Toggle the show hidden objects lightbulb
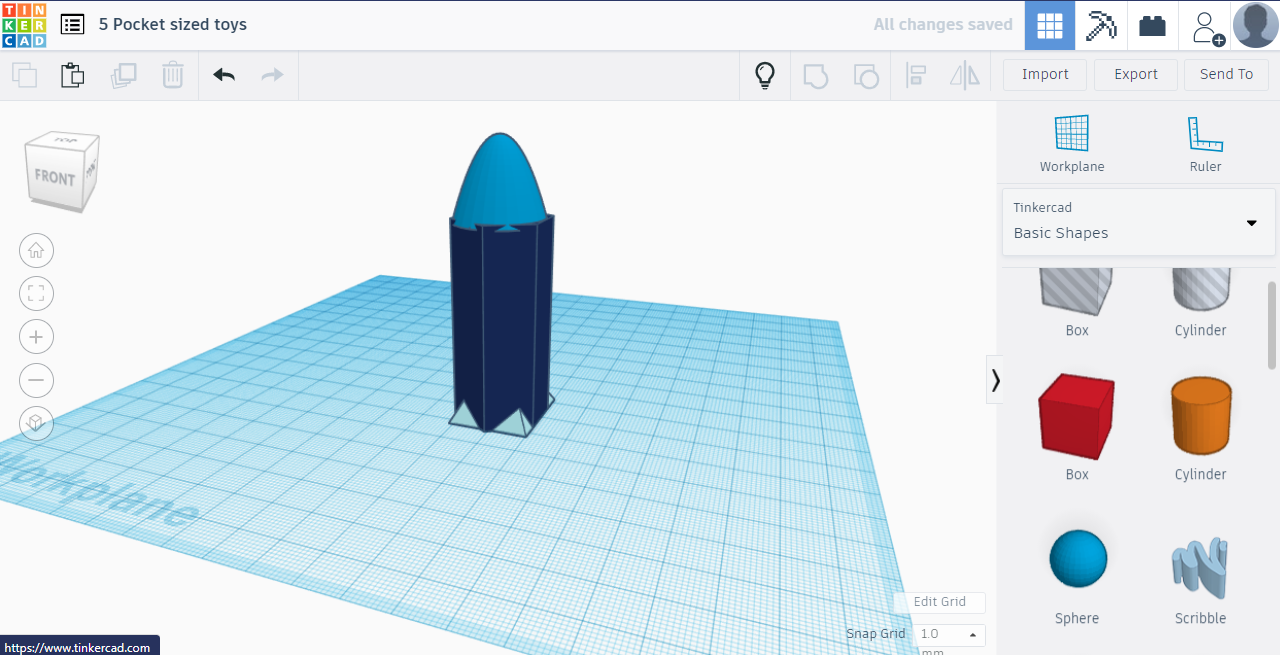 (764, 74)
